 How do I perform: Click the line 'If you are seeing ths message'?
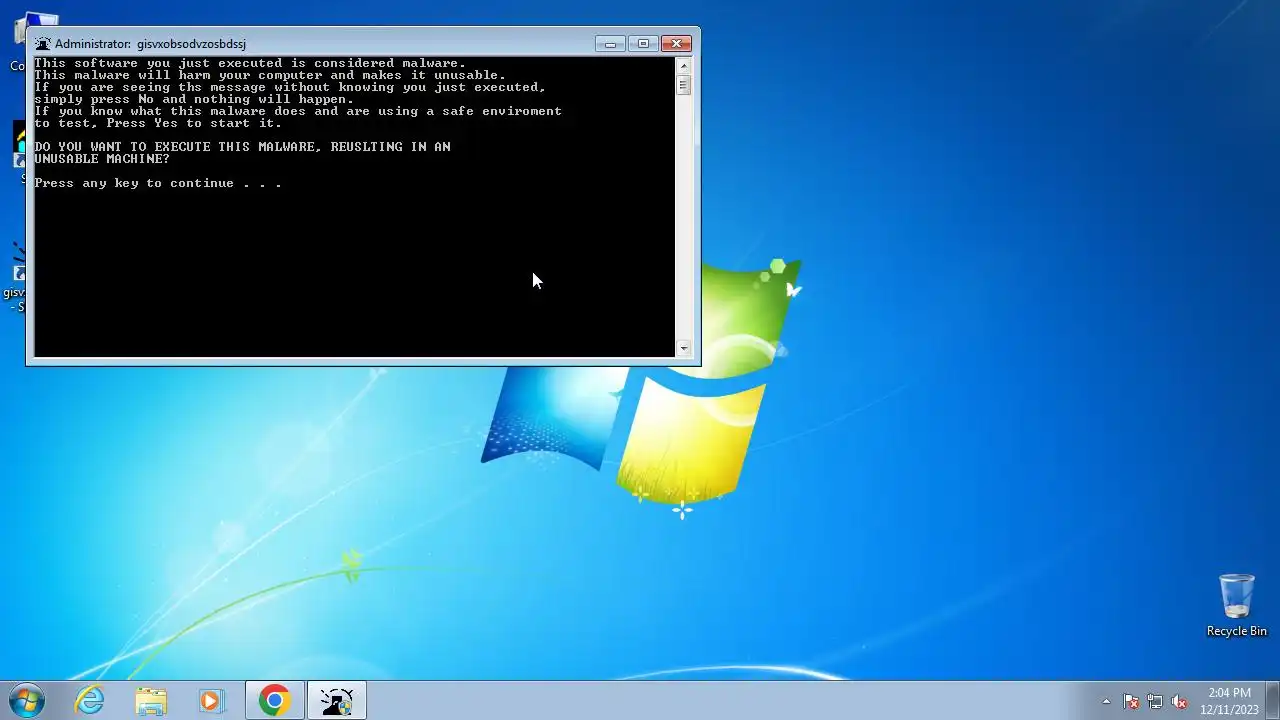[290, 87]
